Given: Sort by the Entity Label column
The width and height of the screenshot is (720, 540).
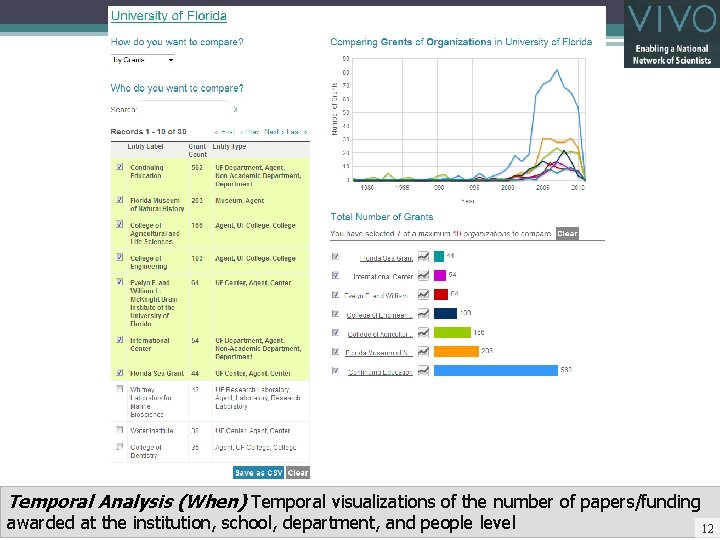Looking at the screenshot, I should pos(146,146).
